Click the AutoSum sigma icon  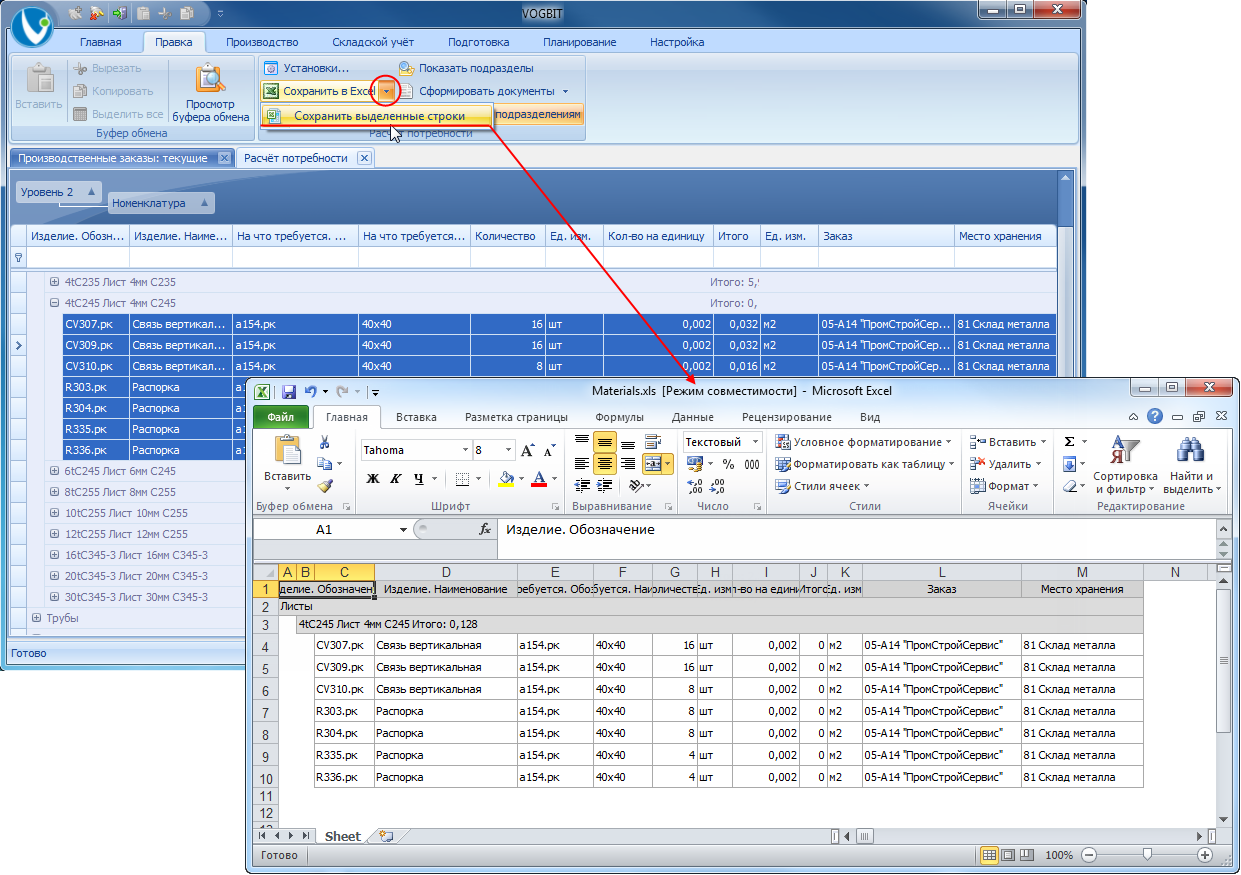point(1069,441)
